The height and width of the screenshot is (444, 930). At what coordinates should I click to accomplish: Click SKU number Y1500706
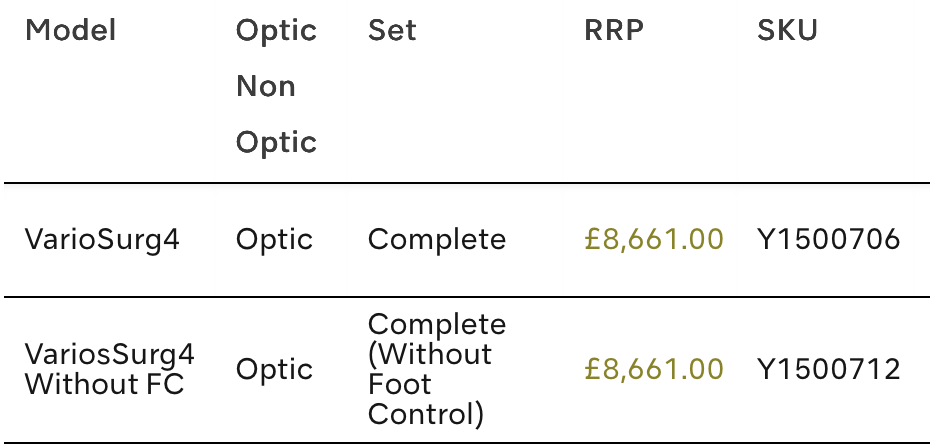coord(828,240)
